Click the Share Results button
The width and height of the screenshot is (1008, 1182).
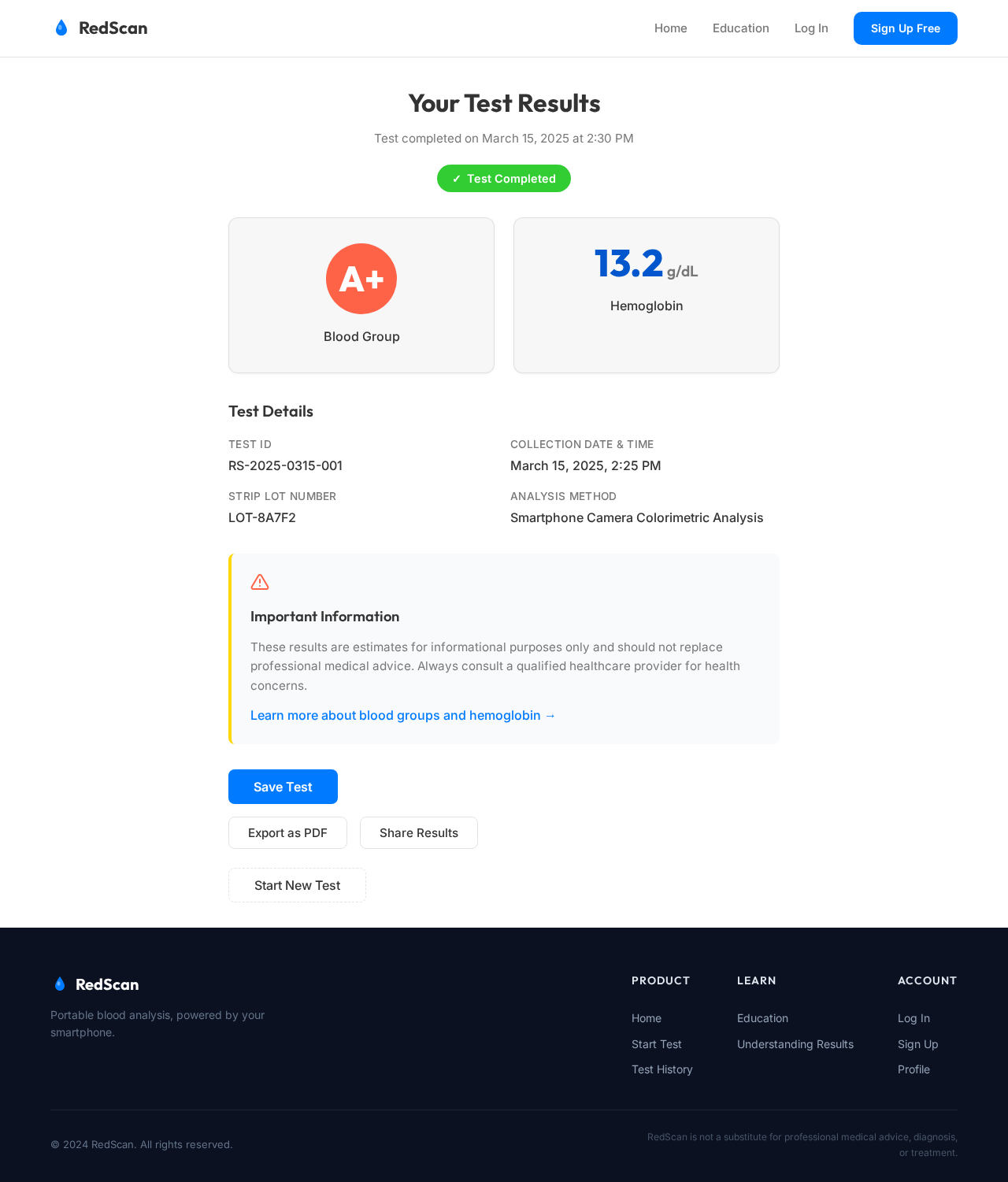419,833
